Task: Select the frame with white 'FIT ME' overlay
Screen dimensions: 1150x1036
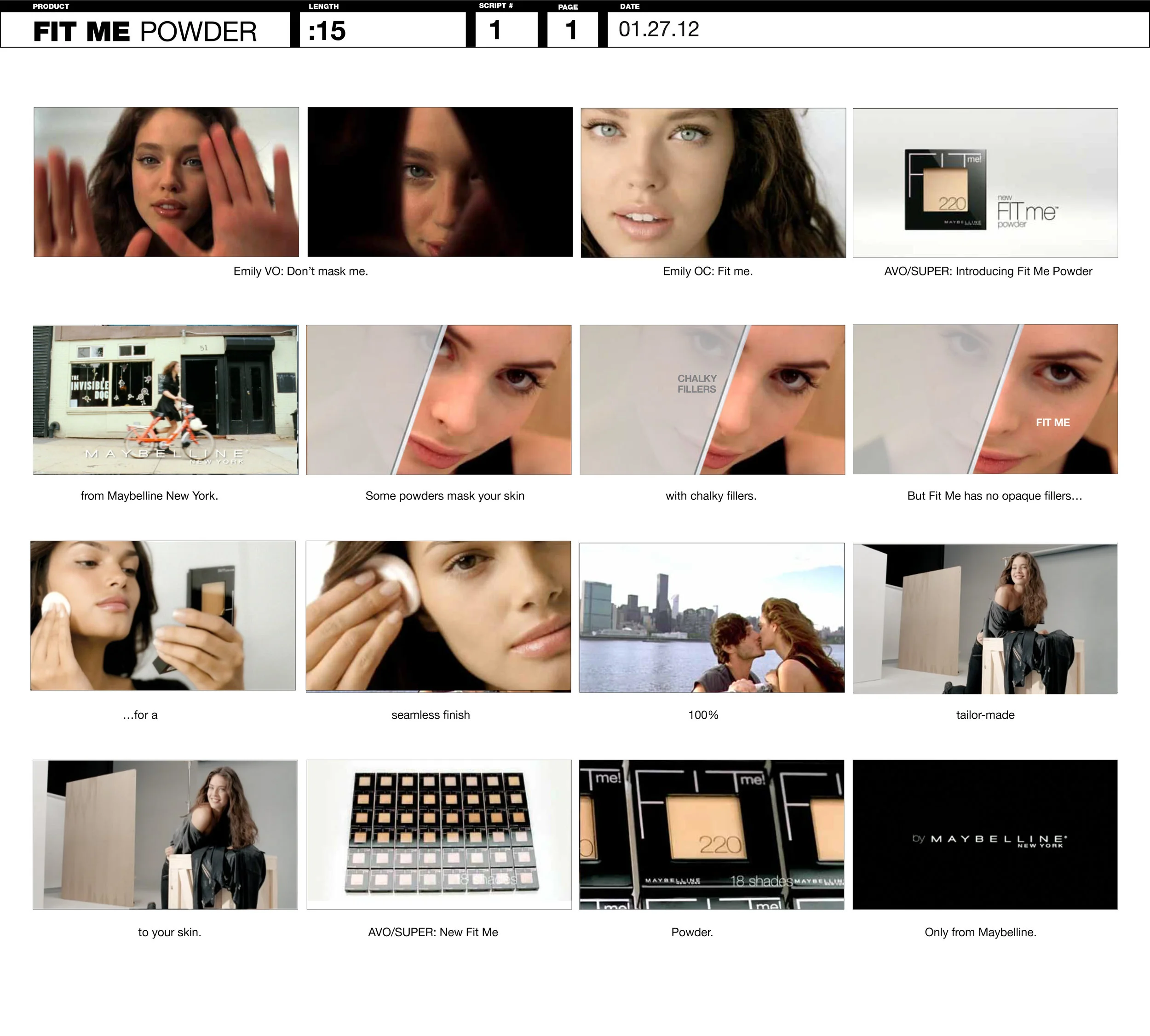Action: click(985, 399)
